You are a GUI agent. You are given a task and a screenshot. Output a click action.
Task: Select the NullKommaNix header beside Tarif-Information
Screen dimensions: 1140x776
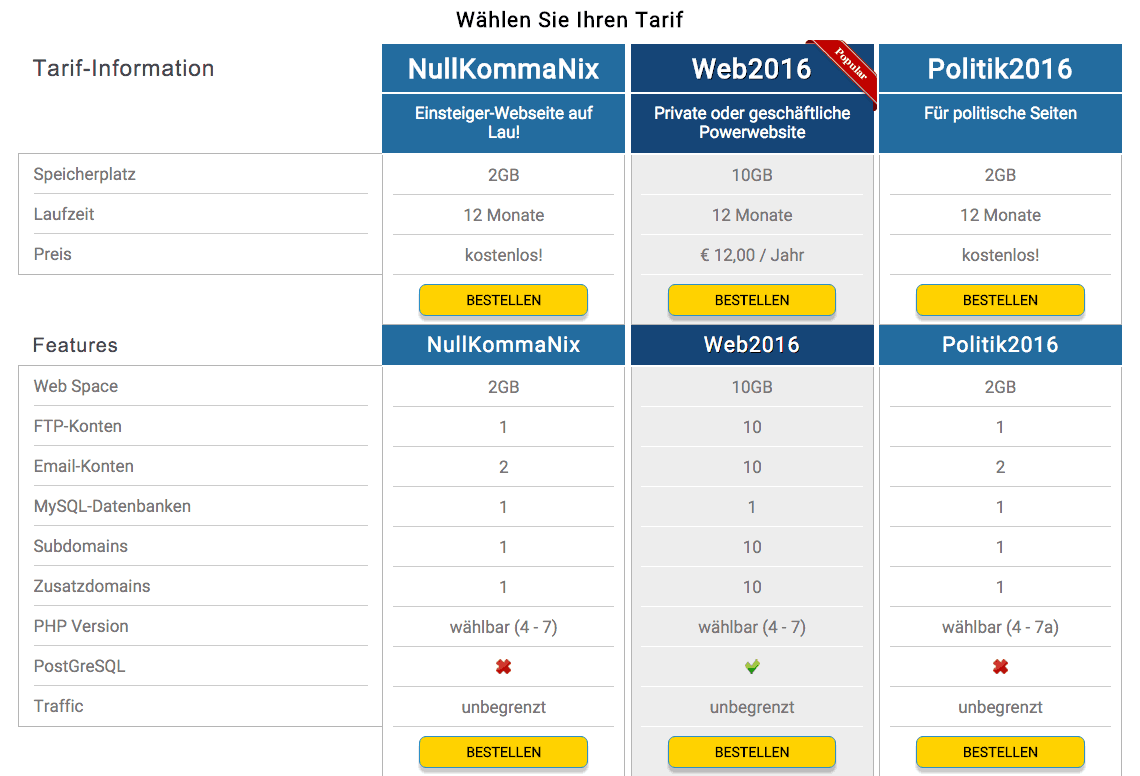click(503, 69)
